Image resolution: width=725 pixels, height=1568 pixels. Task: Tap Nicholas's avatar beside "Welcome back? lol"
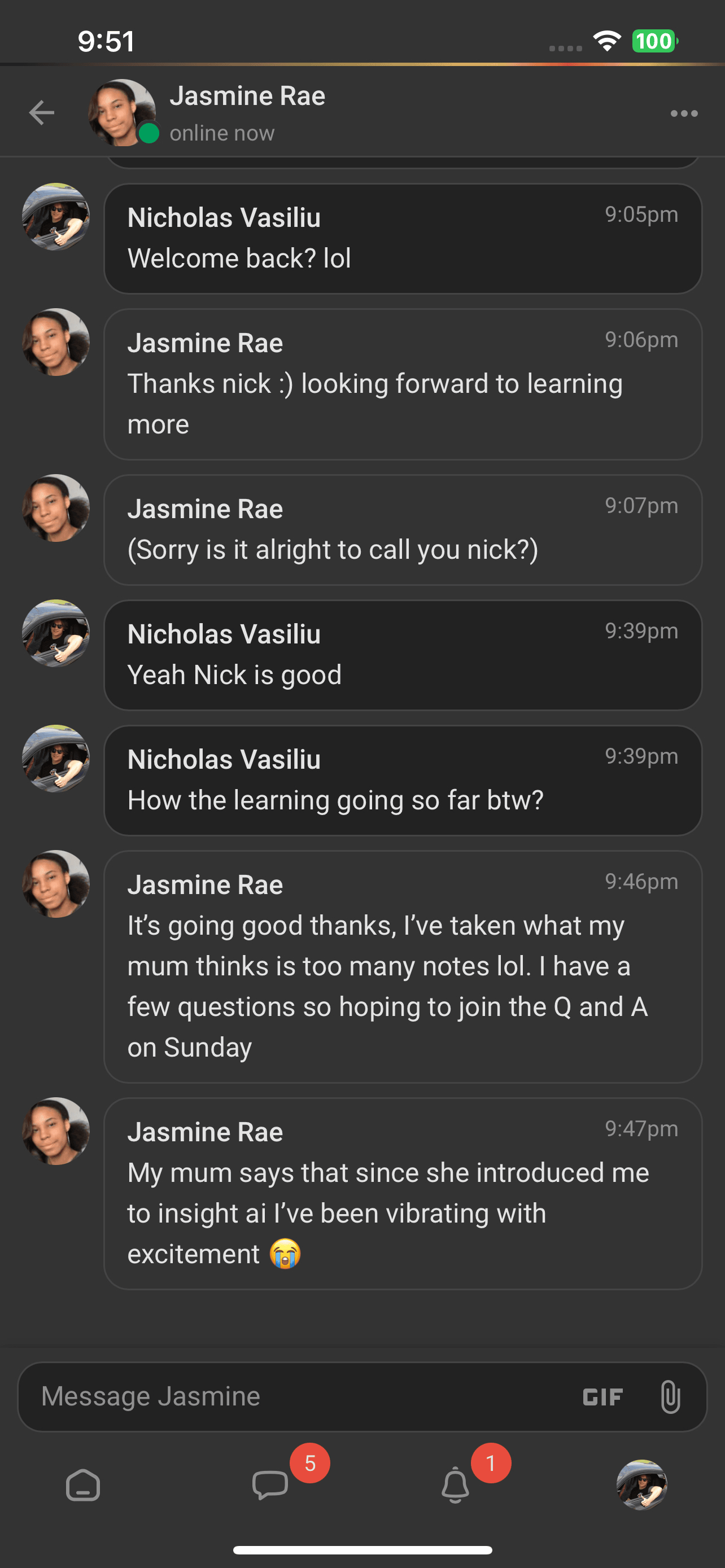click(x=56, y=217)
